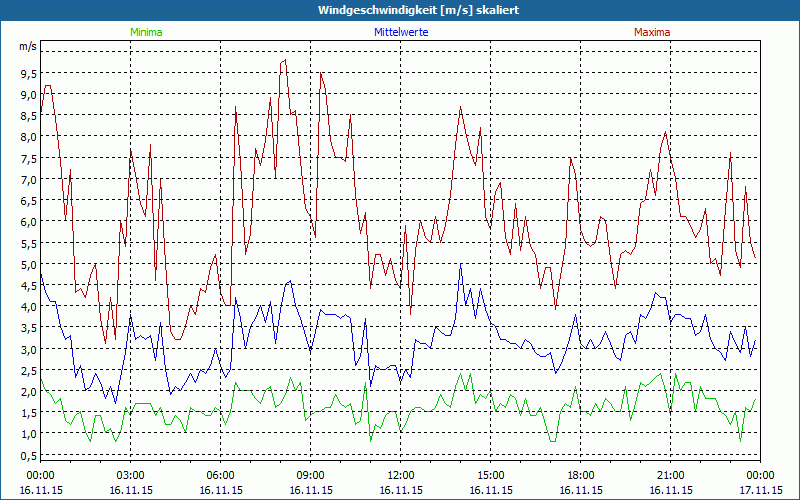Click the 5,0 y-axis value

[28, 264]
